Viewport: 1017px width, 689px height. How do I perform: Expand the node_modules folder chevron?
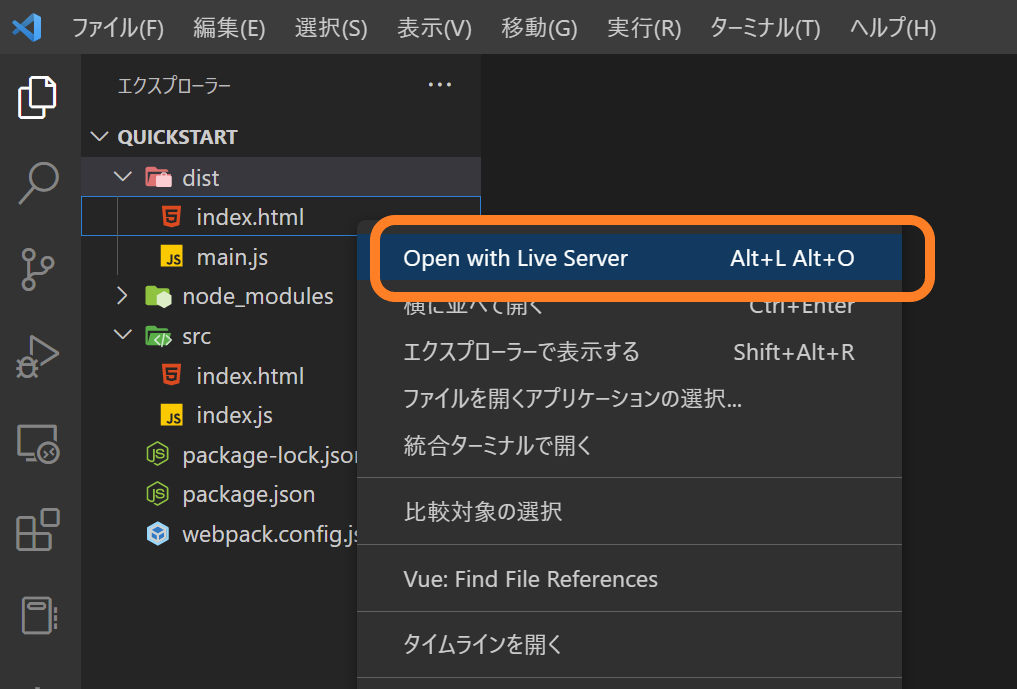pyautogui.click(x=122, y=296)
